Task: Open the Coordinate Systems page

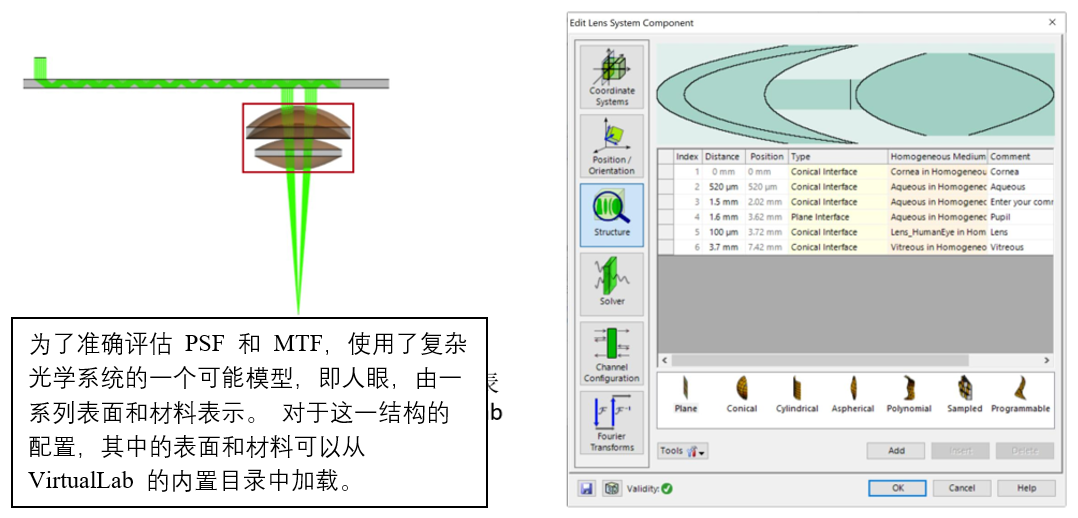Action: tap(612, 76)
